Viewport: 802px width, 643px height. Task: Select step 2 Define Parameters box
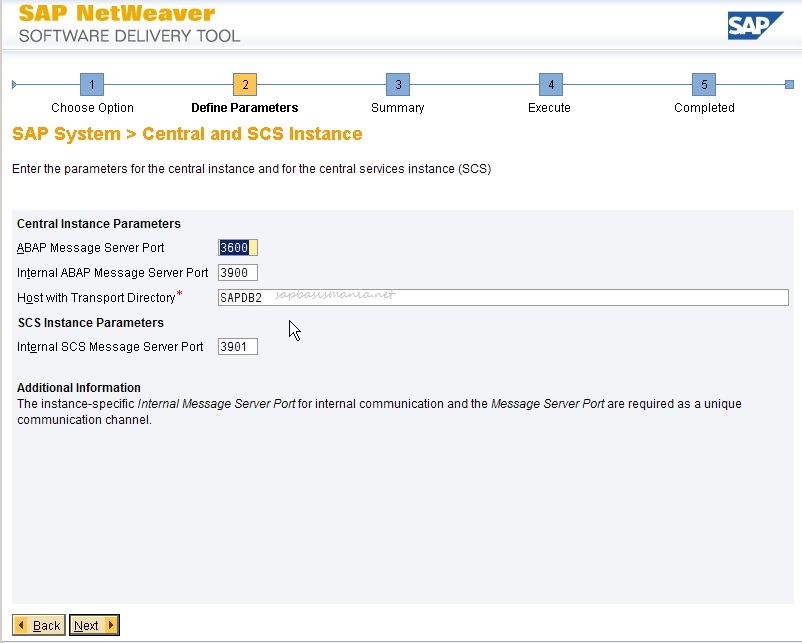(x=245, y=84)
